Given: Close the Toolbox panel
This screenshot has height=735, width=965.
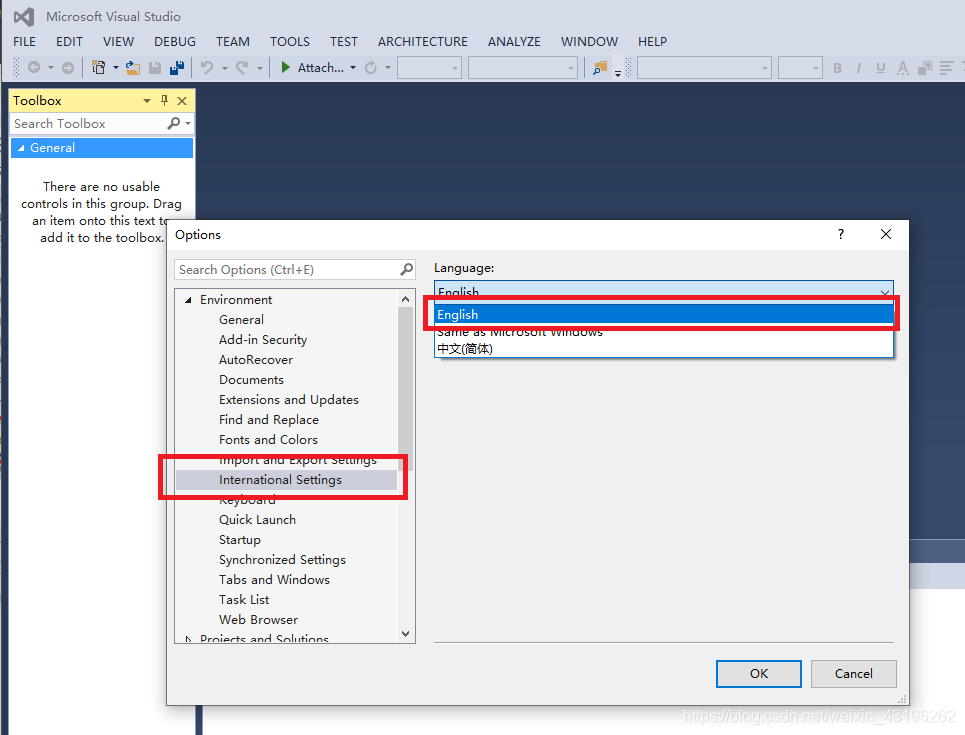Looking at the screenshot, I should pos(182,100).
